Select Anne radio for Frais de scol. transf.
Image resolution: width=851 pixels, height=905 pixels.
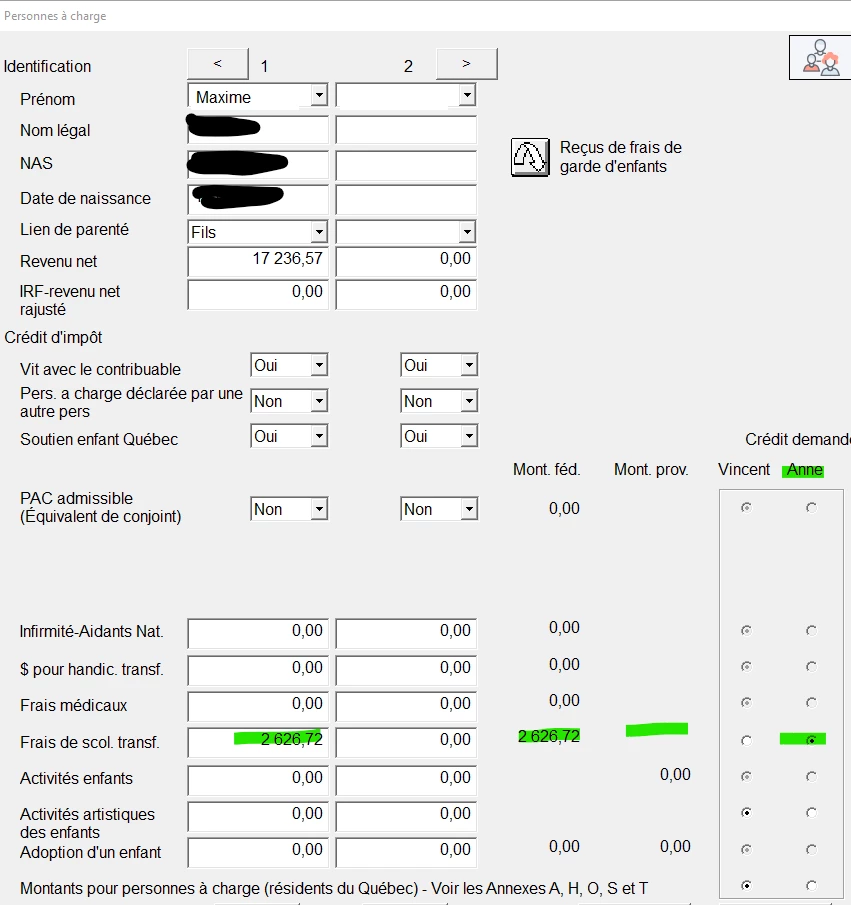pyautogui.click(x=811, y=740)
